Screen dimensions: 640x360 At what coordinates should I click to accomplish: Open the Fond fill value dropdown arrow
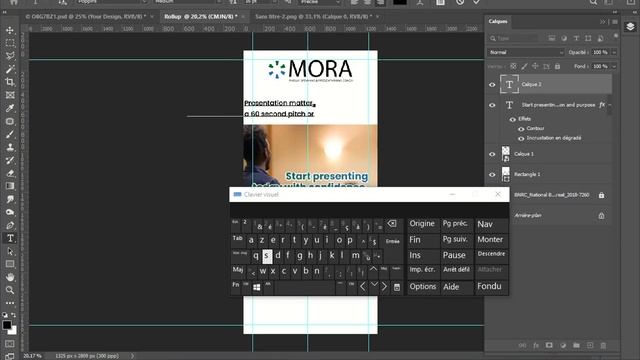coord(614,66)
